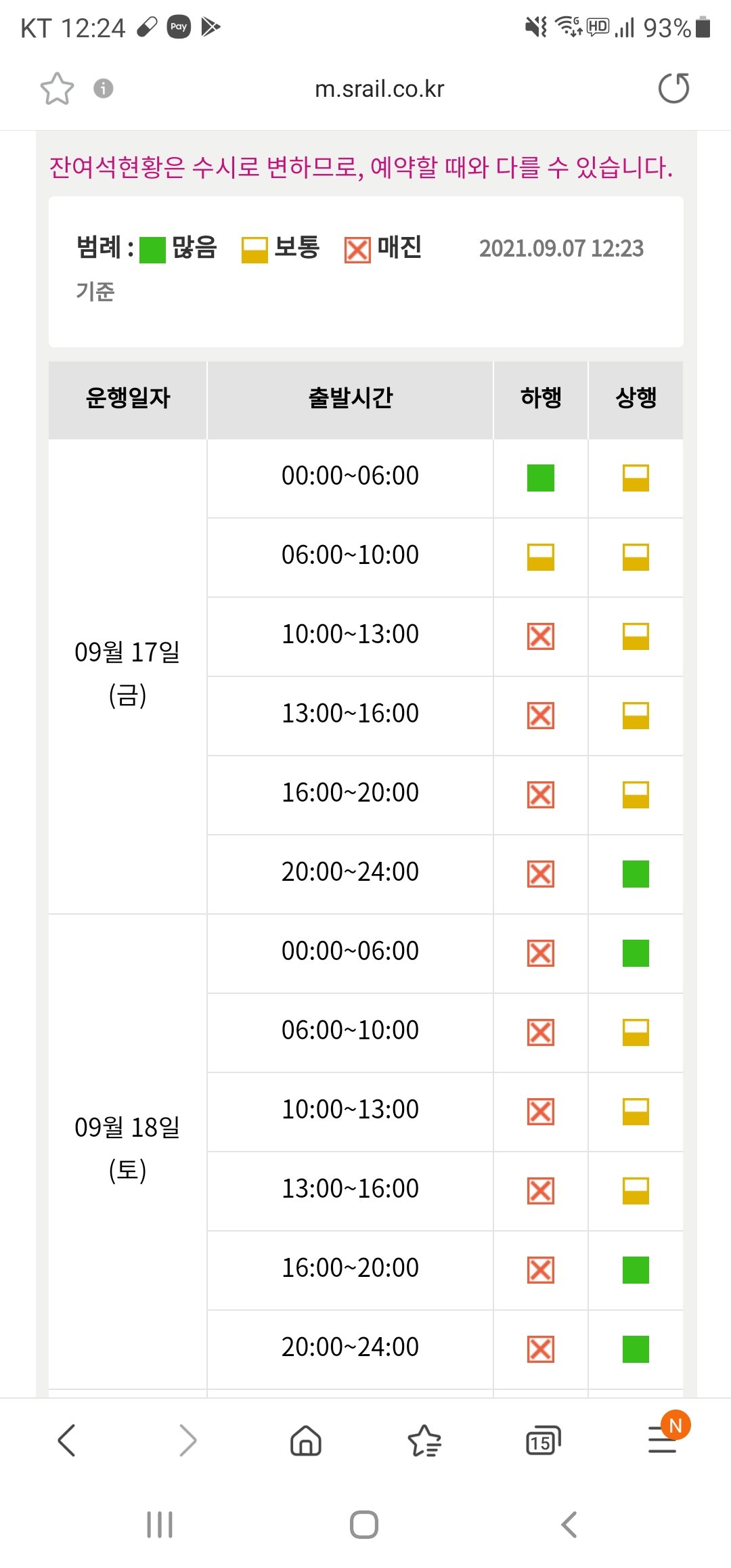Reload the page with refresh icon
Image resolution: width=731 pixels, height=1568 pixels.
673,89
